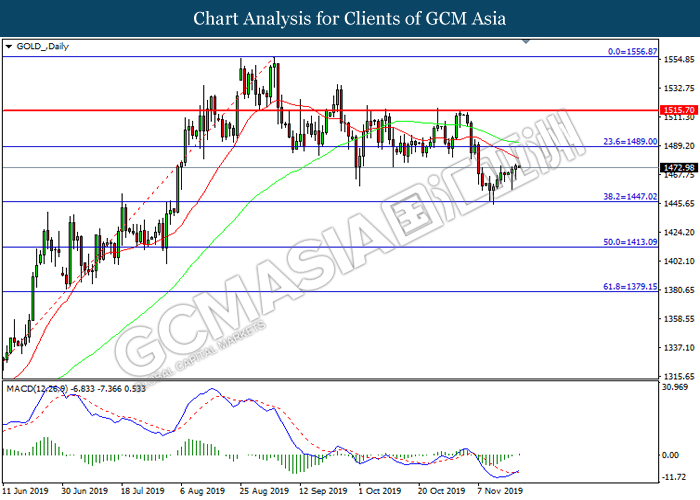Click the 1424.20 price axis value

(x=679, y=233)
